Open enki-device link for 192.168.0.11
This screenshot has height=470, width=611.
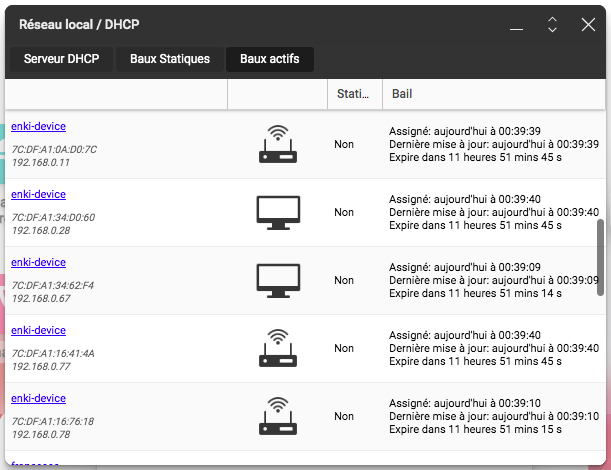[x=38, y=126]
